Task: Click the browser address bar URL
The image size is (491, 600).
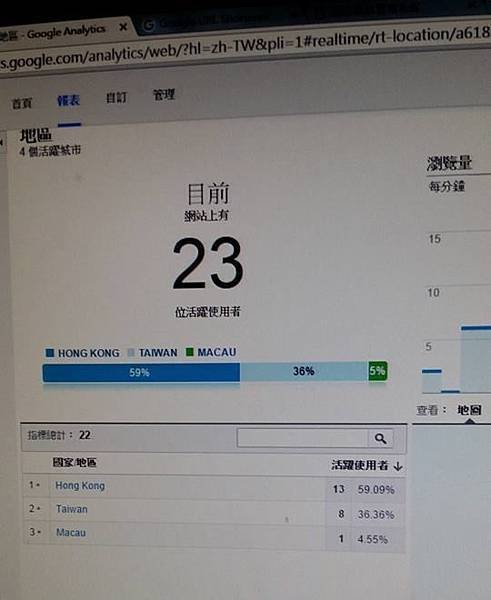Action: click(245, 49)
